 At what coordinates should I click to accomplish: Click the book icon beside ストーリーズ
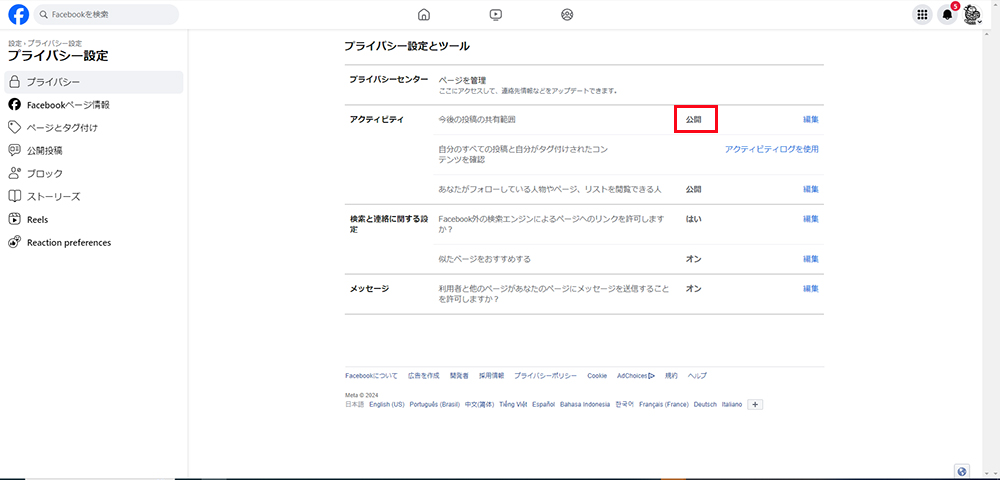15,196
